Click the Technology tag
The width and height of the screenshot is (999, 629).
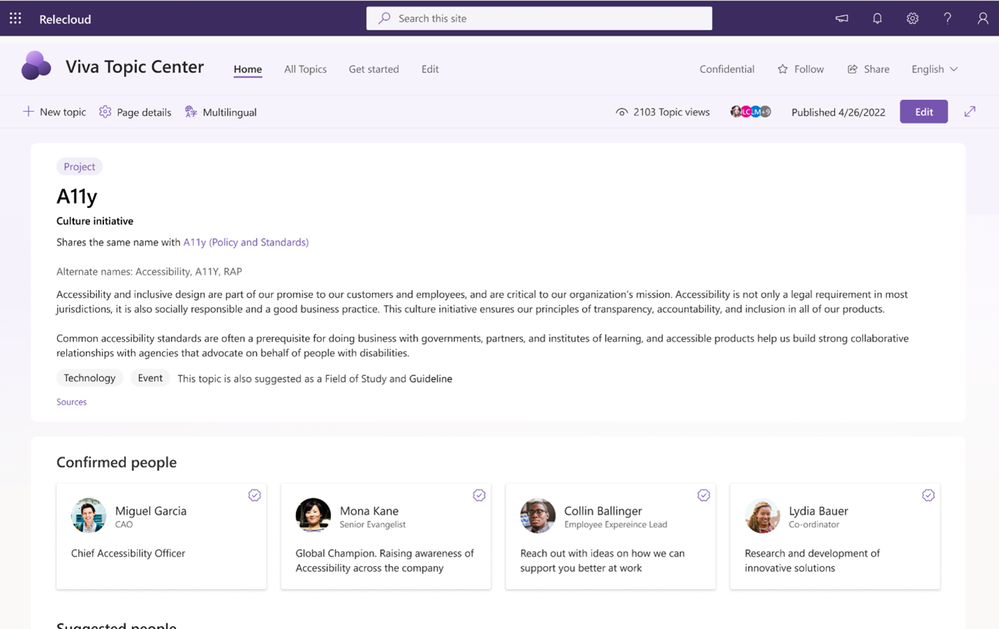tap(89, 378)
